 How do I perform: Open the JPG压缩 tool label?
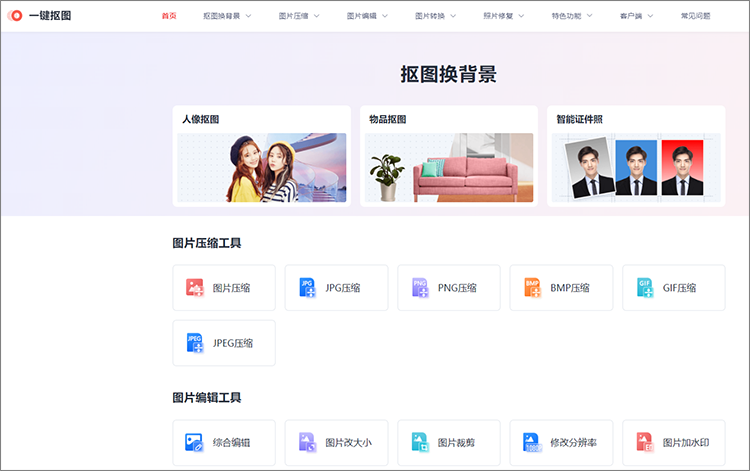click(x=342, y=288)
